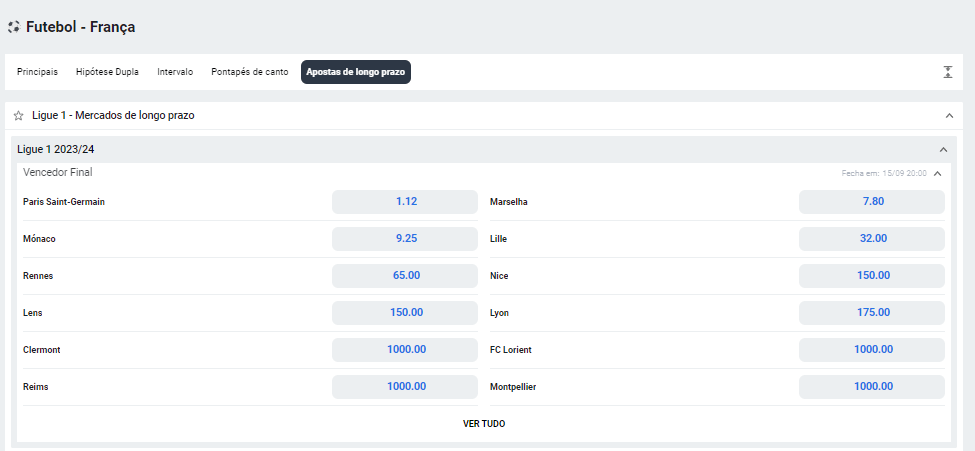This screenshot has width=975, height=451.
Task: Select the Intervalo tab
Action: [x=175, y=72]
